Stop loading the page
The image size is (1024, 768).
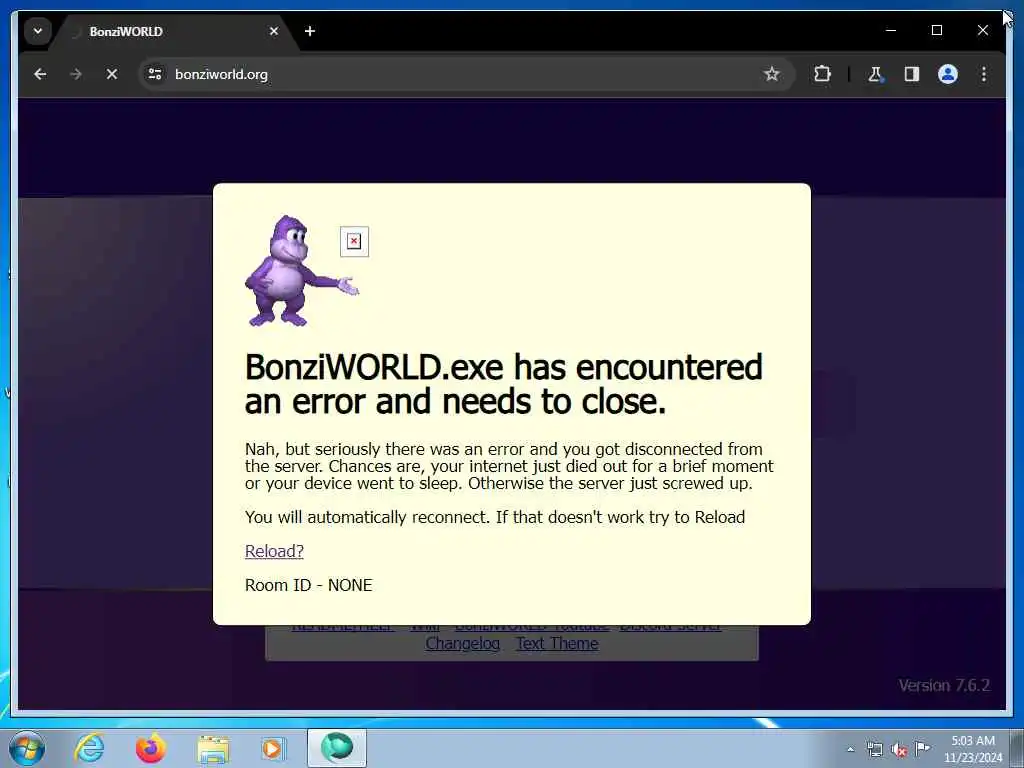point(112,74)
